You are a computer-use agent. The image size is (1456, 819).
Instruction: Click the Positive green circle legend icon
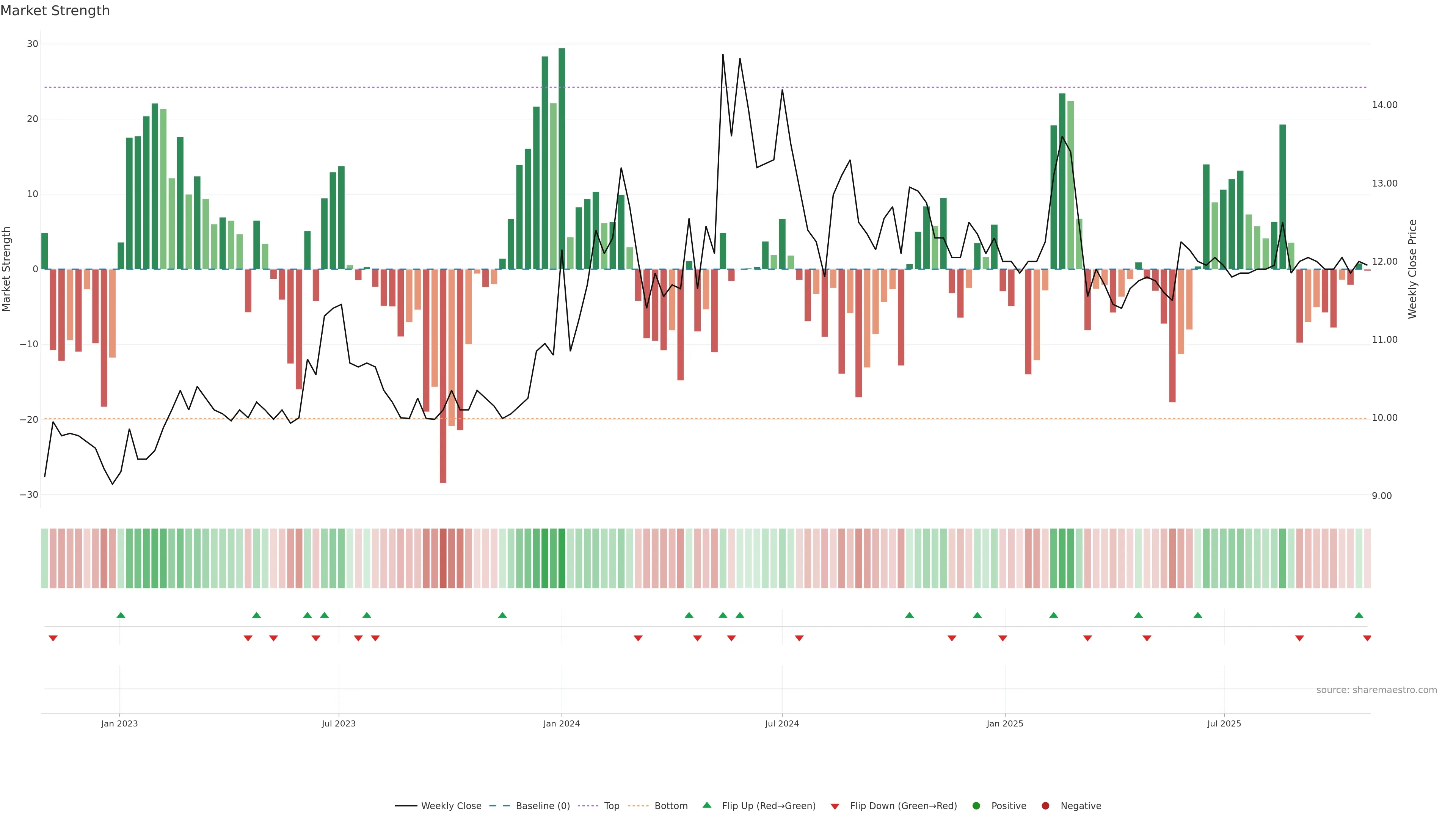(976, 806)
